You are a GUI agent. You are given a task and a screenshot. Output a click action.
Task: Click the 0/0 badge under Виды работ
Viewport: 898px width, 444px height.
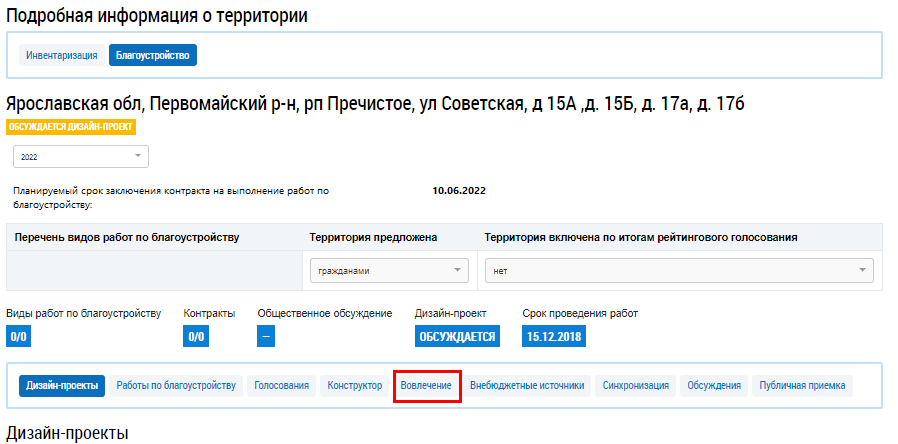point(19,337)
